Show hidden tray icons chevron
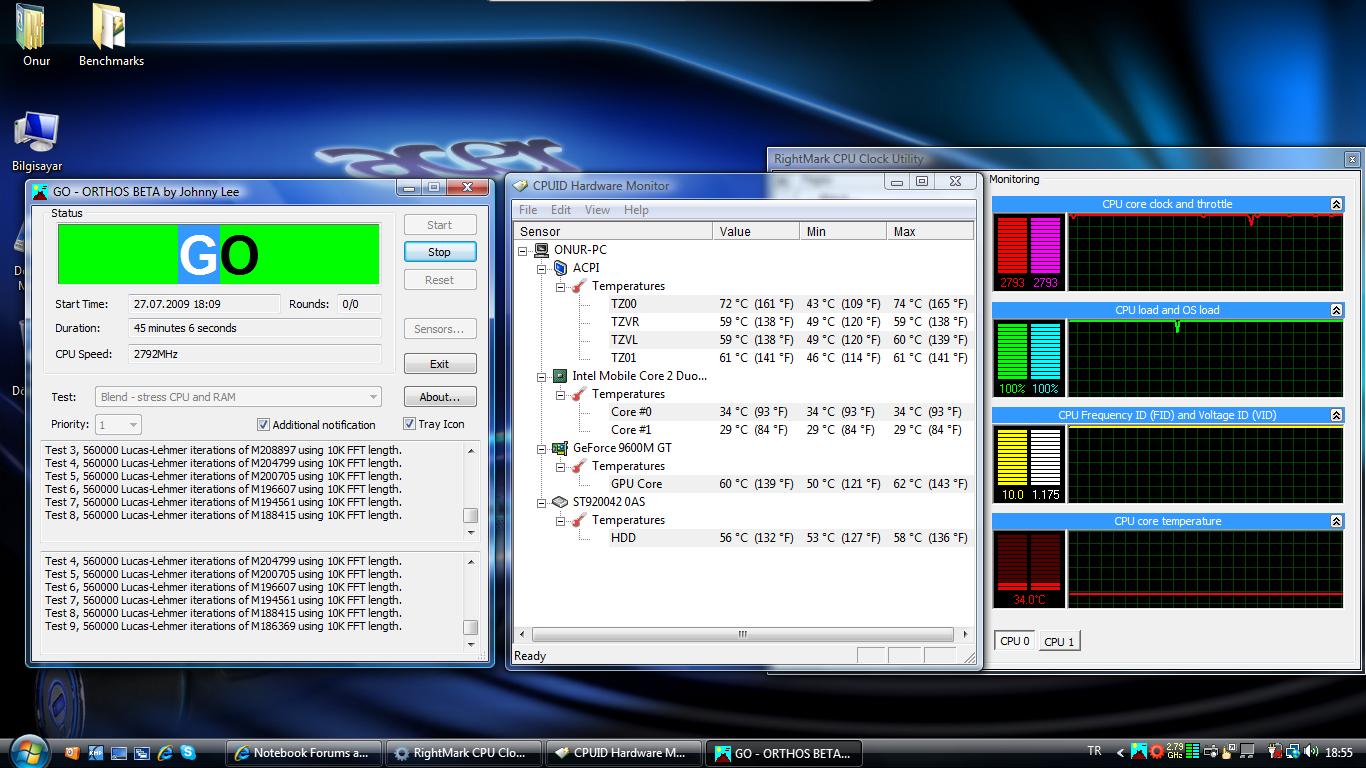 point(1122,752)
